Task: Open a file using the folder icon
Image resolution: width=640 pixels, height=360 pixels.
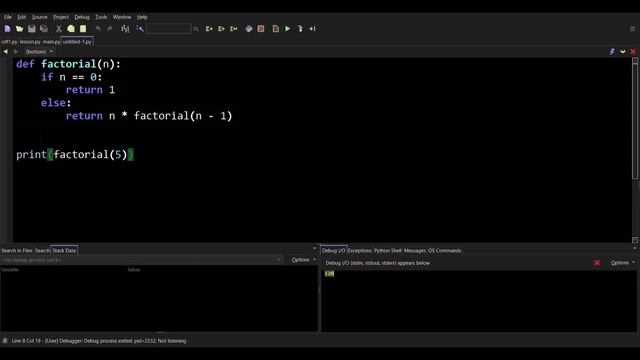Action: 19,29
